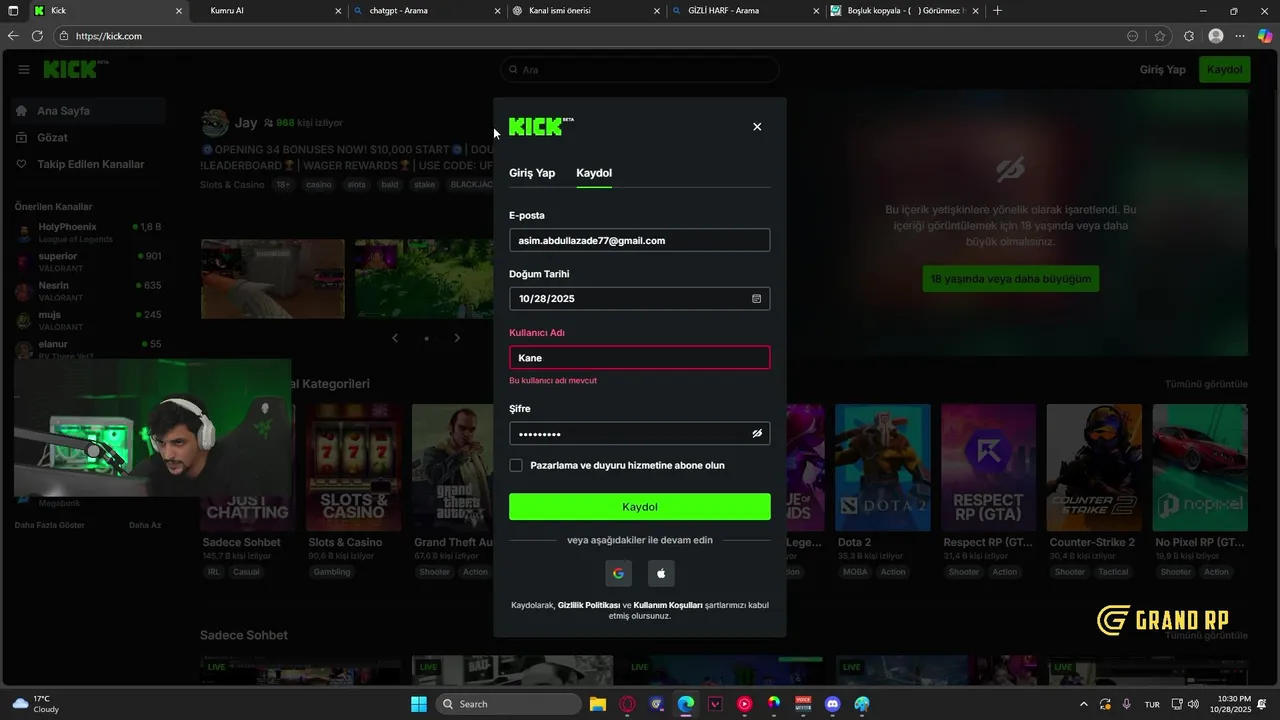Focus the Kullanıcı Adı field containing Kane
This screenshot has height=720, width=1280.
640,358
